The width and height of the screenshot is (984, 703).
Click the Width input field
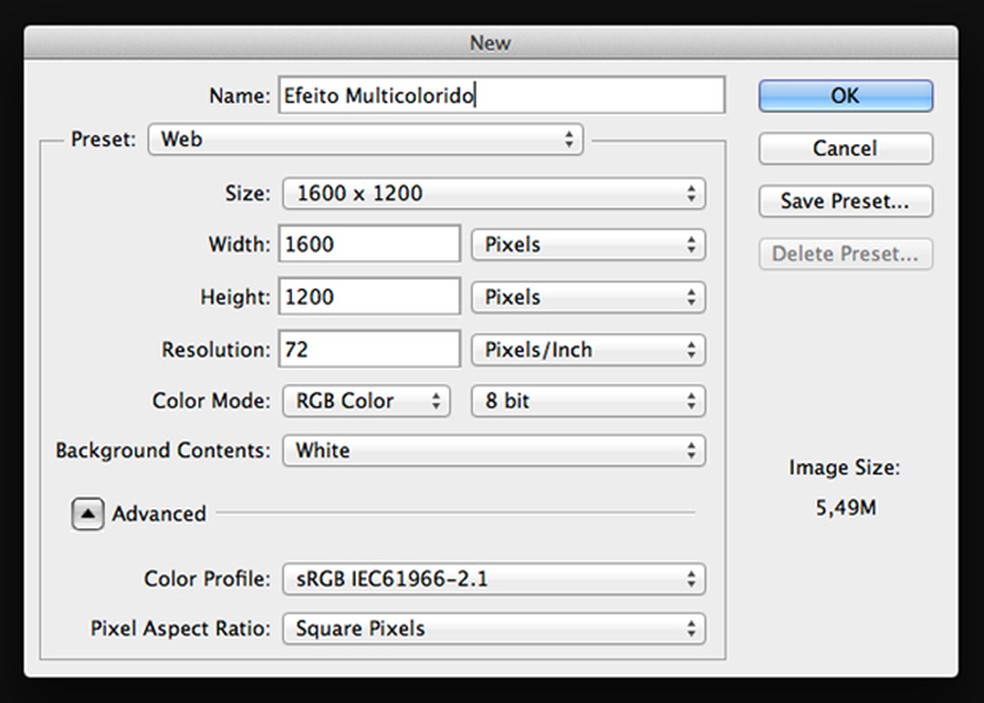tap(369, 245)
